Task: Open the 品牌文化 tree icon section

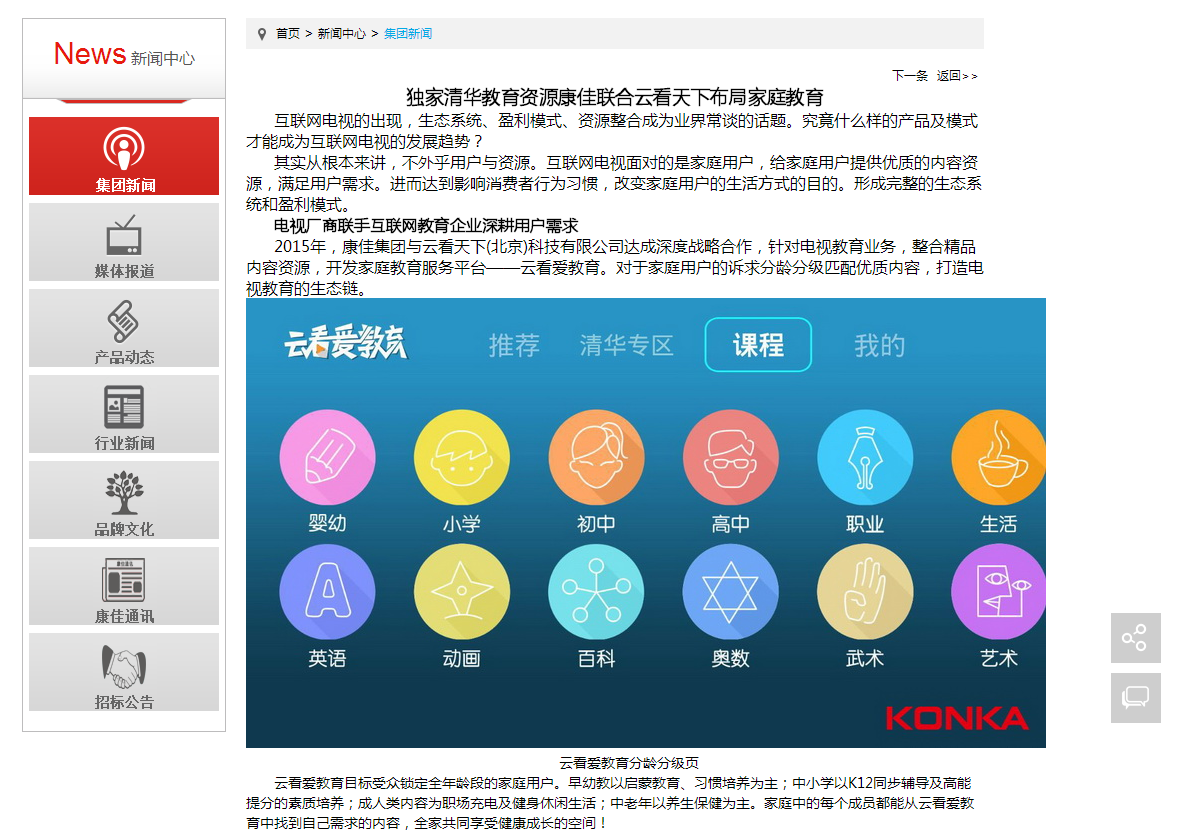Action: (124, 500)
